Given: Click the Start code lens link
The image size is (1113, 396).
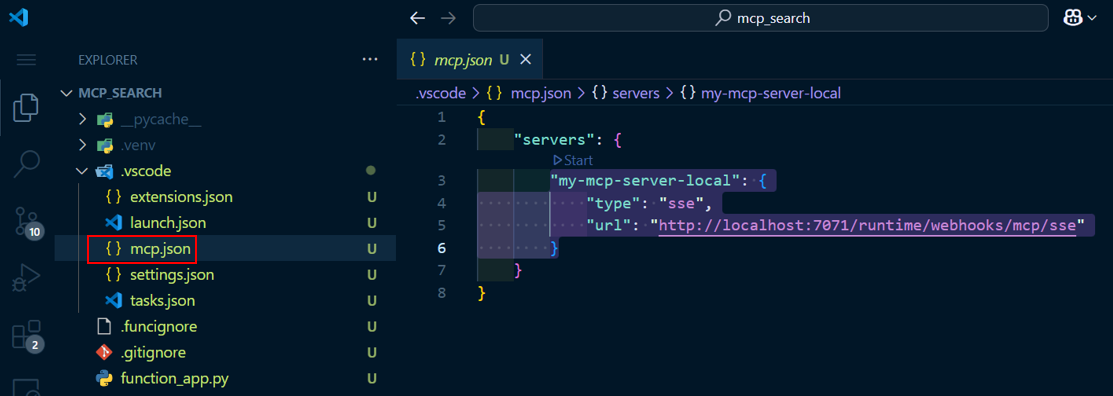Looking at the screenshot, I should pyautogui.click(x=572, y=160).
